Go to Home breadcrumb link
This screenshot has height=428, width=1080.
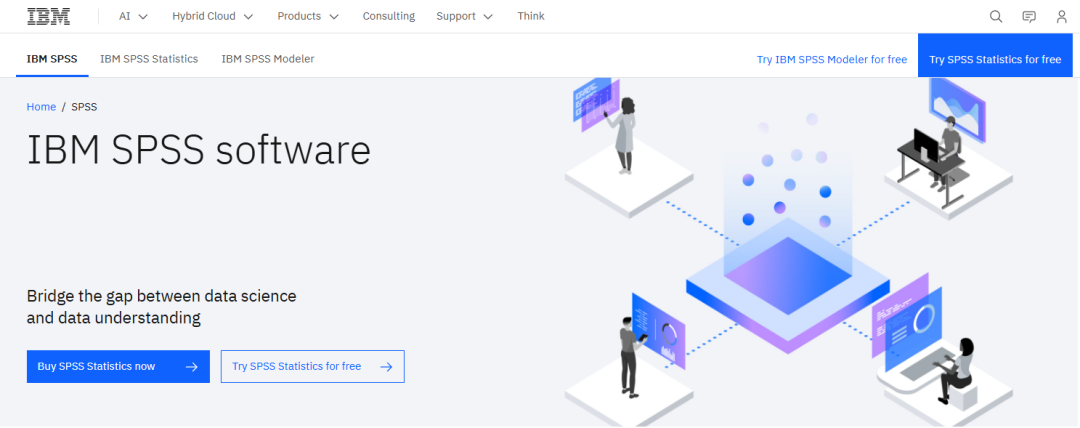coord(41,107)
